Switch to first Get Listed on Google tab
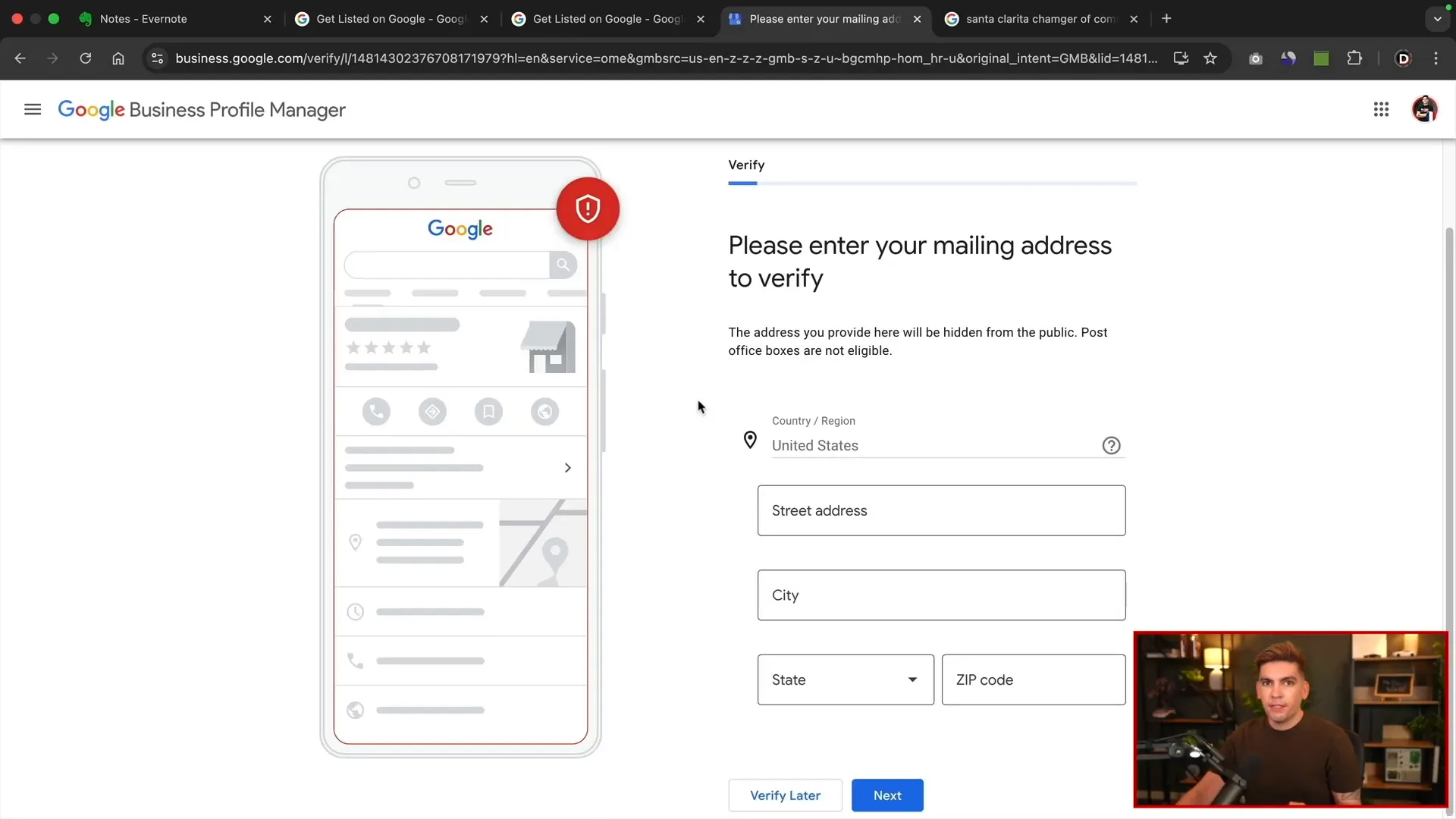1456x819 pixels. [392, 19]
